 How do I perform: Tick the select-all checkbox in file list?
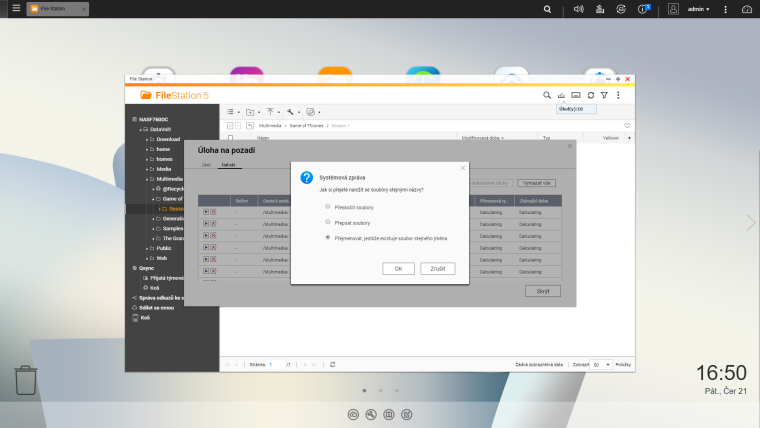[230, 138]
